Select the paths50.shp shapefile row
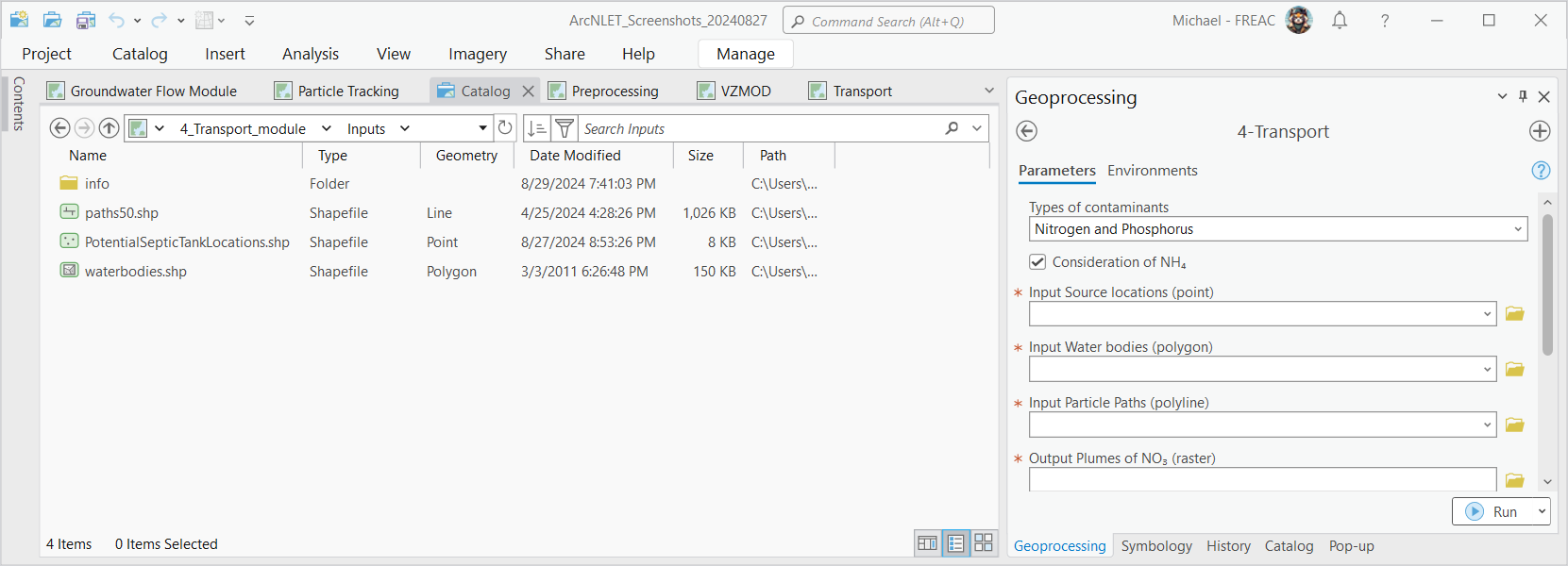This screenshot has width=1568, height=566. coord(439,213)
